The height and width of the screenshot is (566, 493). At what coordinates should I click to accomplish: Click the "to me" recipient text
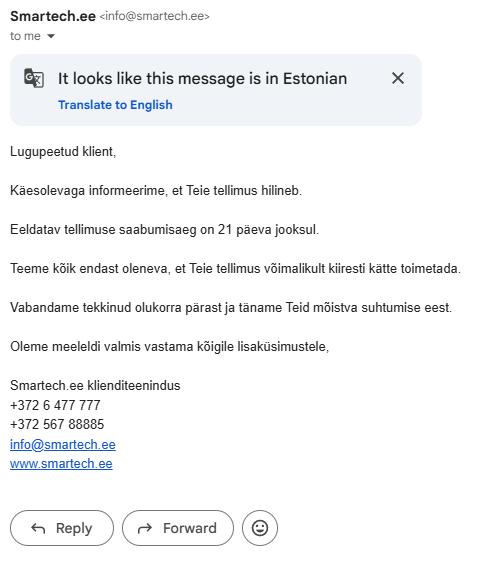(x=25, y=36)
